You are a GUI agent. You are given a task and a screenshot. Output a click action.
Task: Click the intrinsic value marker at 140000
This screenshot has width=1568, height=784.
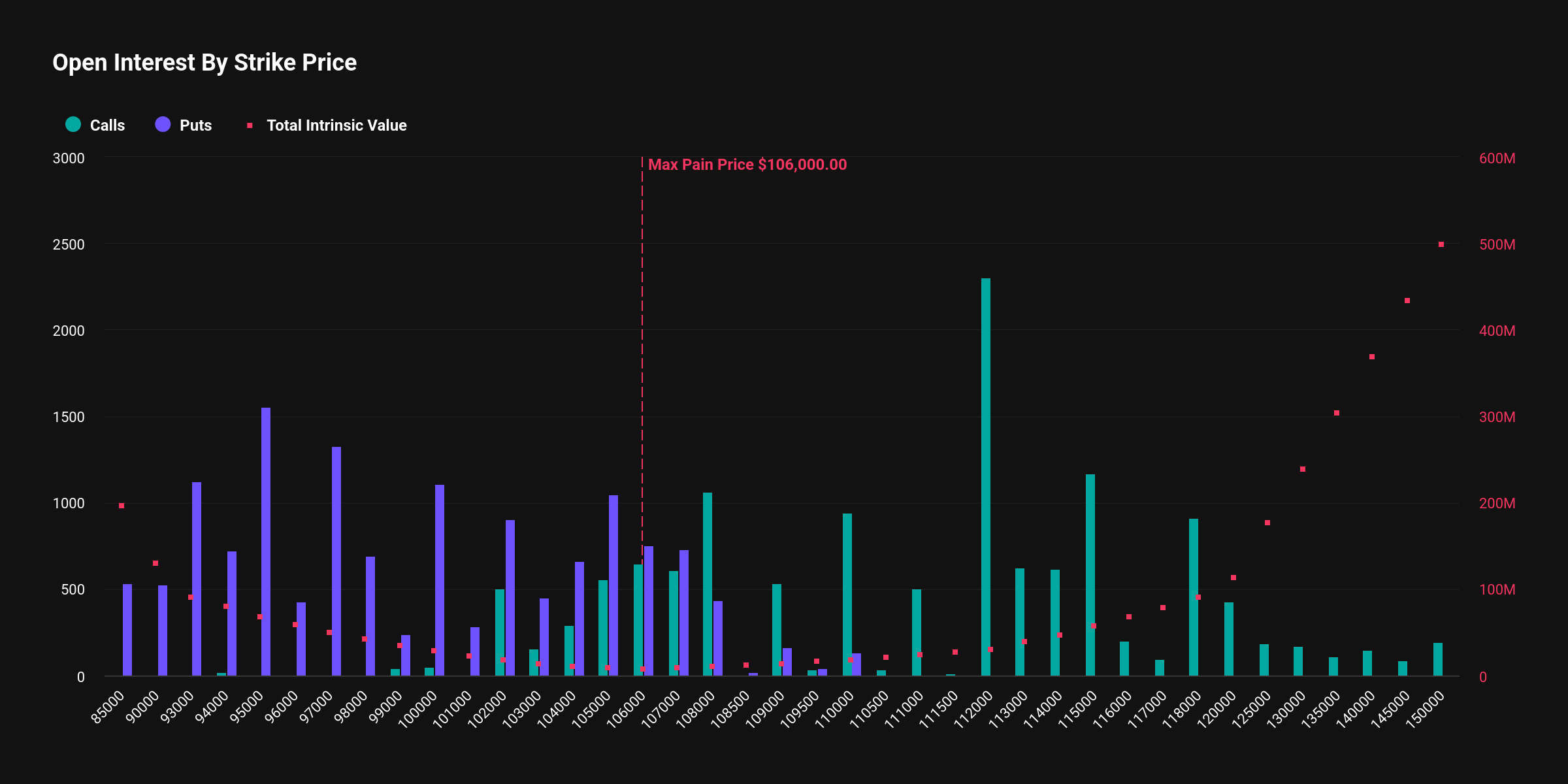pyautogui.click(x=1372, y=357)
